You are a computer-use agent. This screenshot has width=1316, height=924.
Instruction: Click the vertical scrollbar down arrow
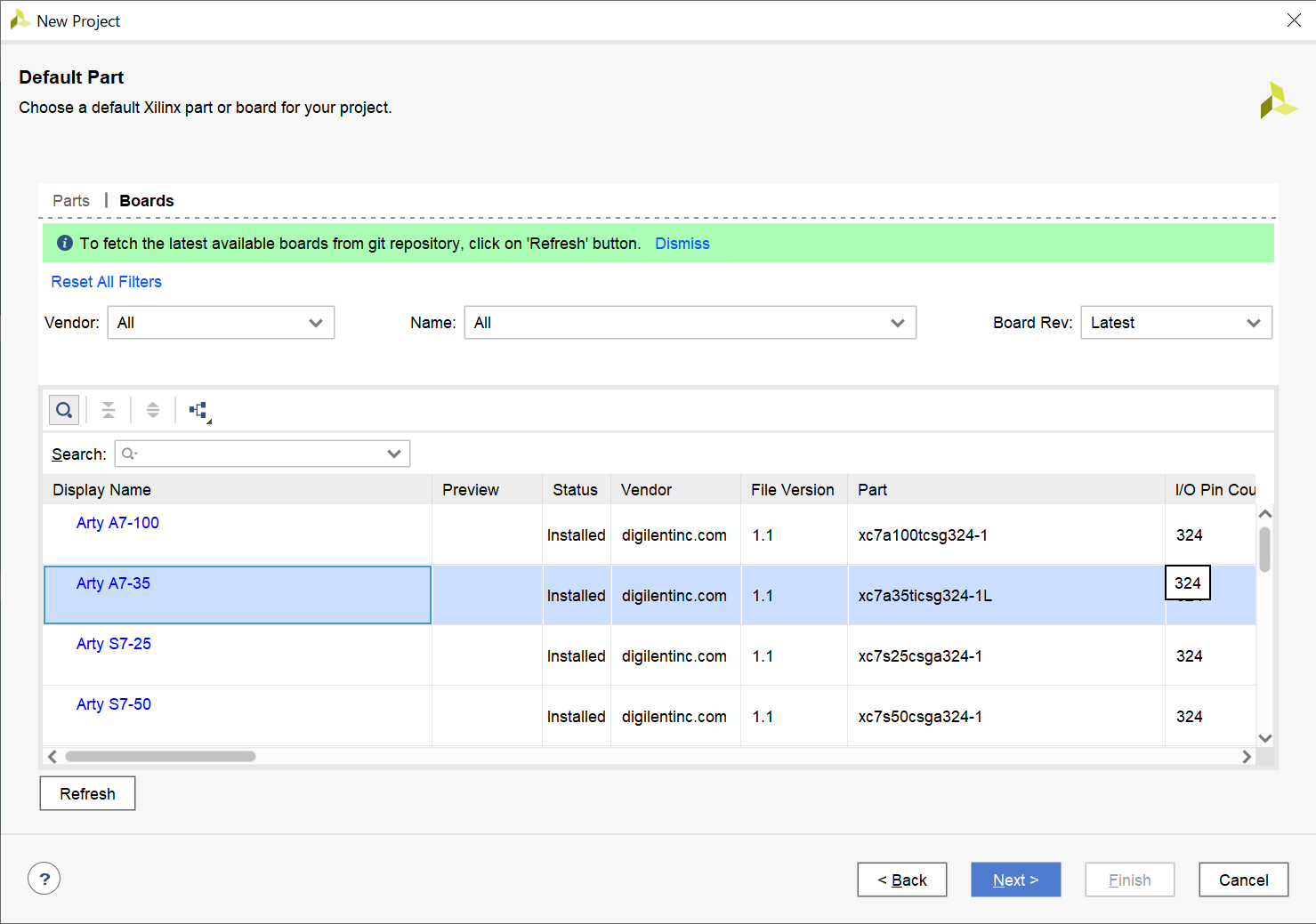point(1265,738)
